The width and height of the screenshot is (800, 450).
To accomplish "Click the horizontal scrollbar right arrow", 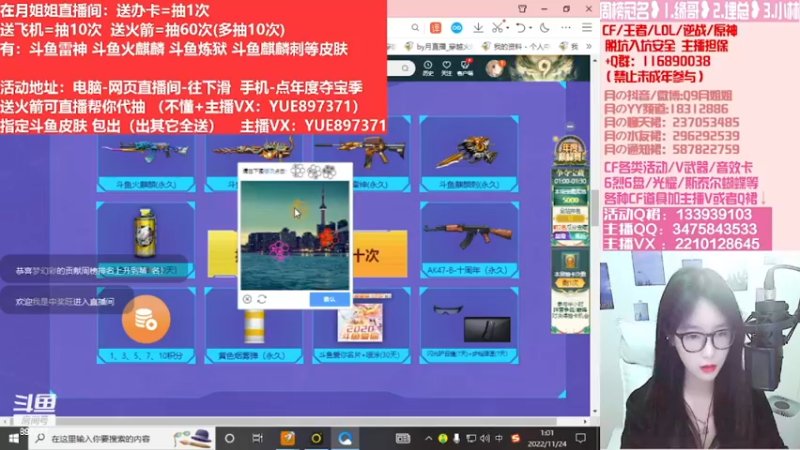I will [585, 421].
